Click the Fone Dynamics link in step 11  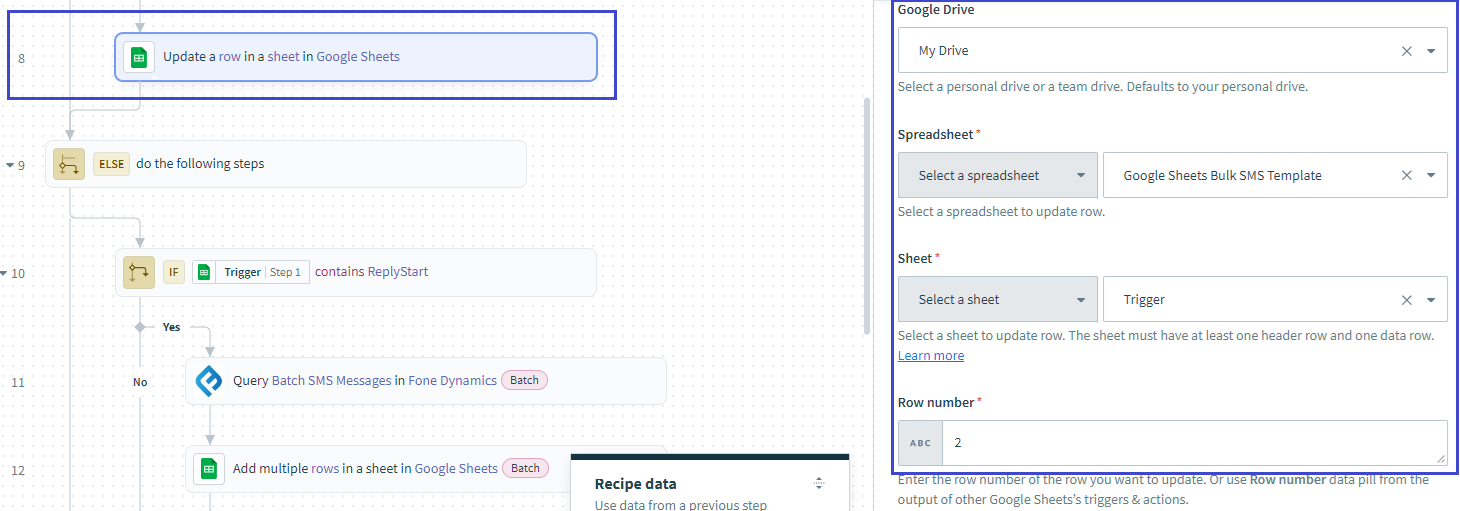coord(452,380)
